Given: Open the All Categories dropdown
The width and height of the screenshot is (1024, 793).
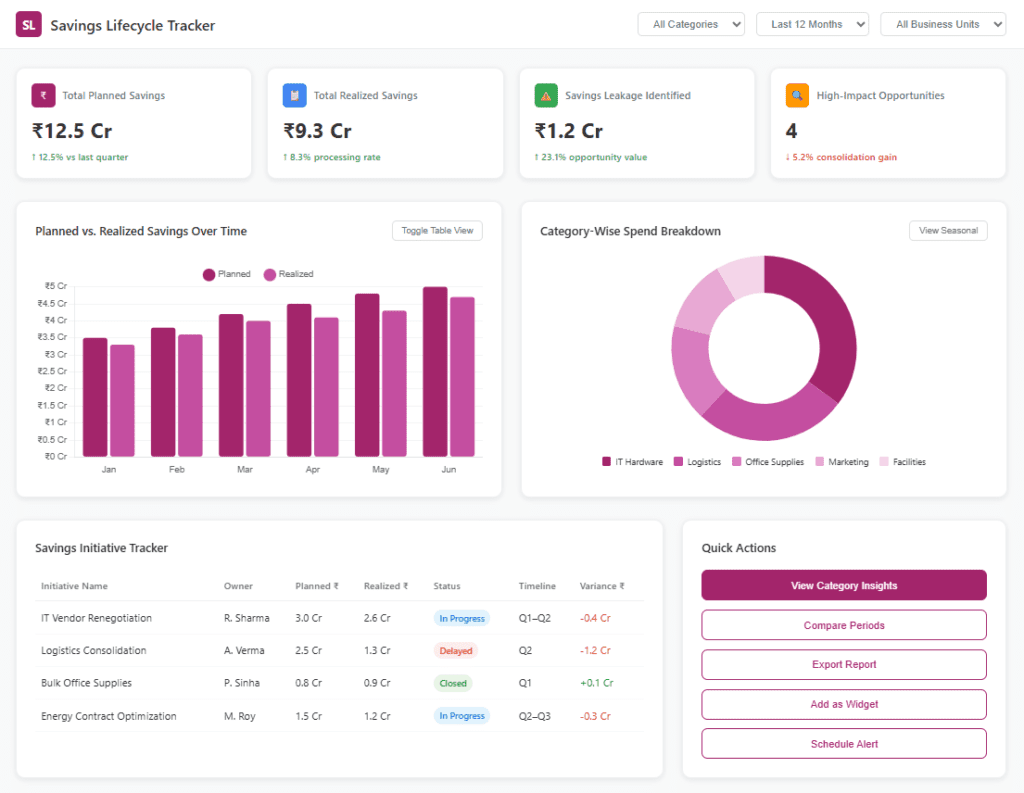Looking at the screenshot, I should [691, 24].
